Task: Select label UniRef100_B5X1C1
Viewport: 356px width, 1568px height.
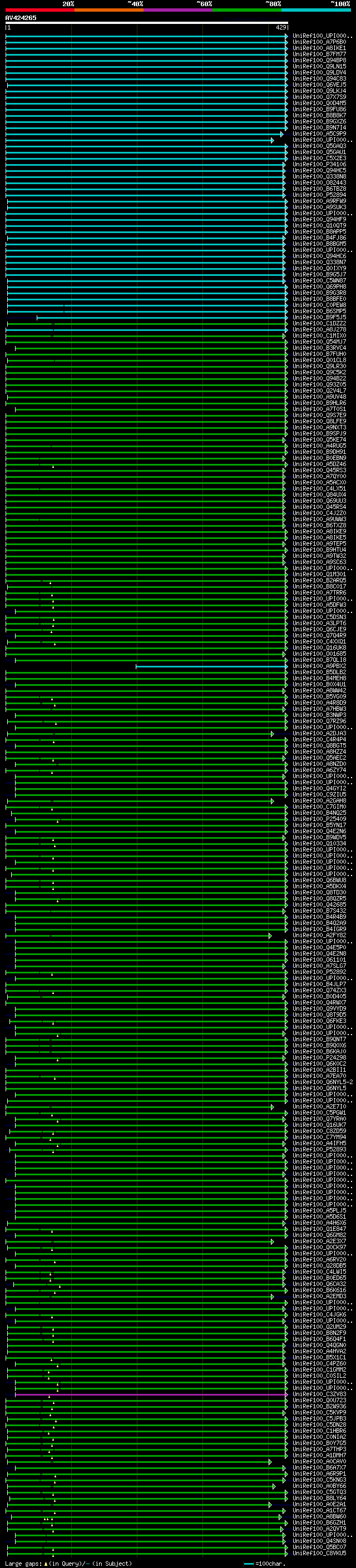Action: pos(319,1357)
